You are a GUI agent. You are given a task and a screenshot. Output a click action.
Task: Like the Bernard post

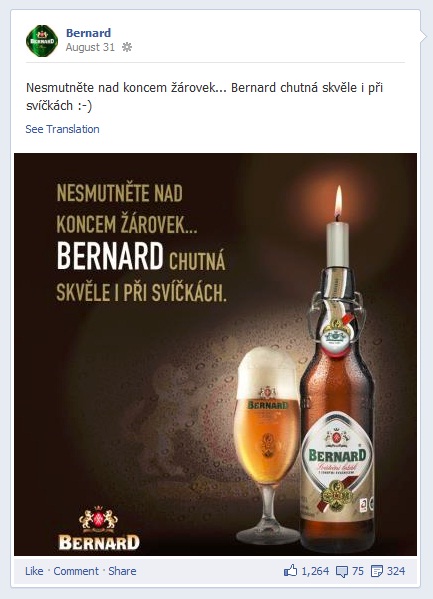pos(34,571)
